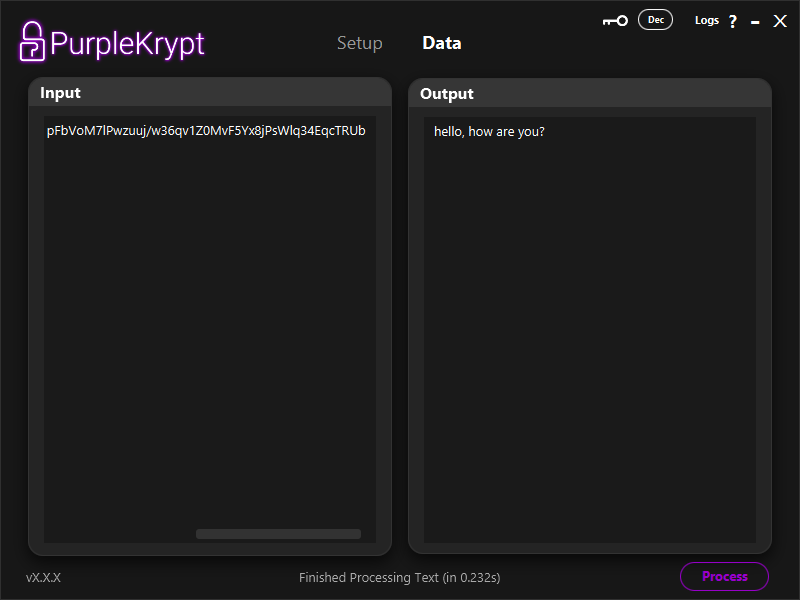Click the Finished Processing Text status message
This screenshot has width=800, height=600.
pos(399,577)
